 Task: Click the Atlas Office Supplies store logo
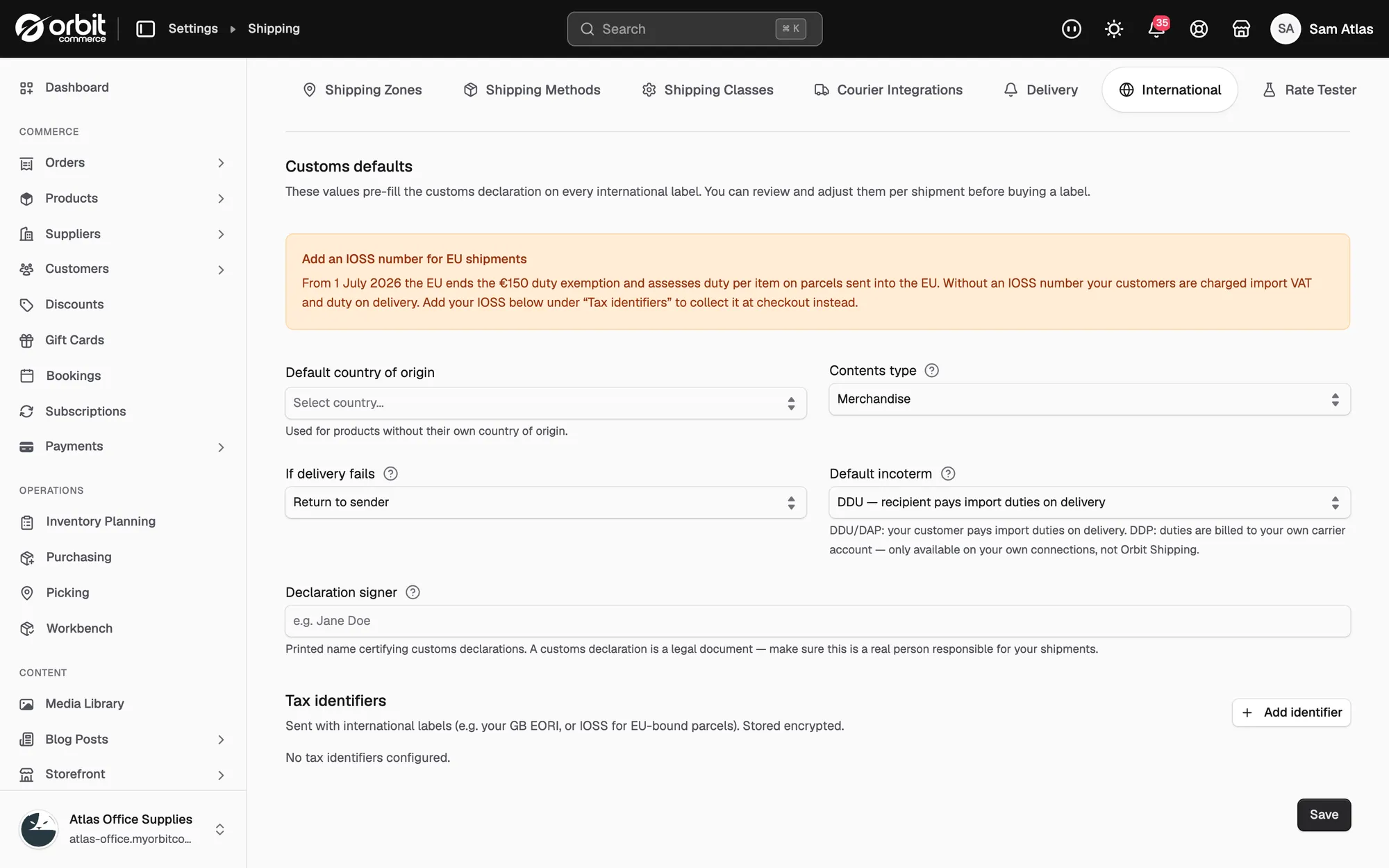39,829
